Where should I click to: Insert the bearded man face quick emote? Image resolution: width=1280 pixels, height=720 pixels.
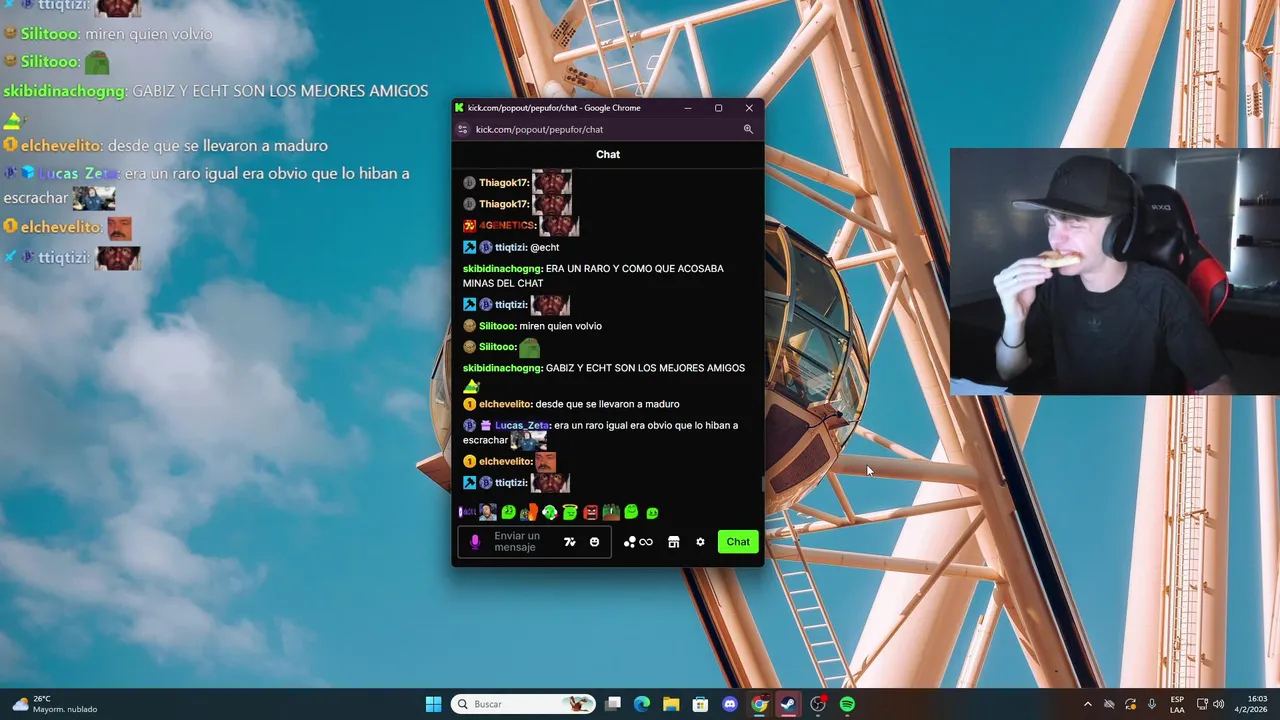point(487,512)
